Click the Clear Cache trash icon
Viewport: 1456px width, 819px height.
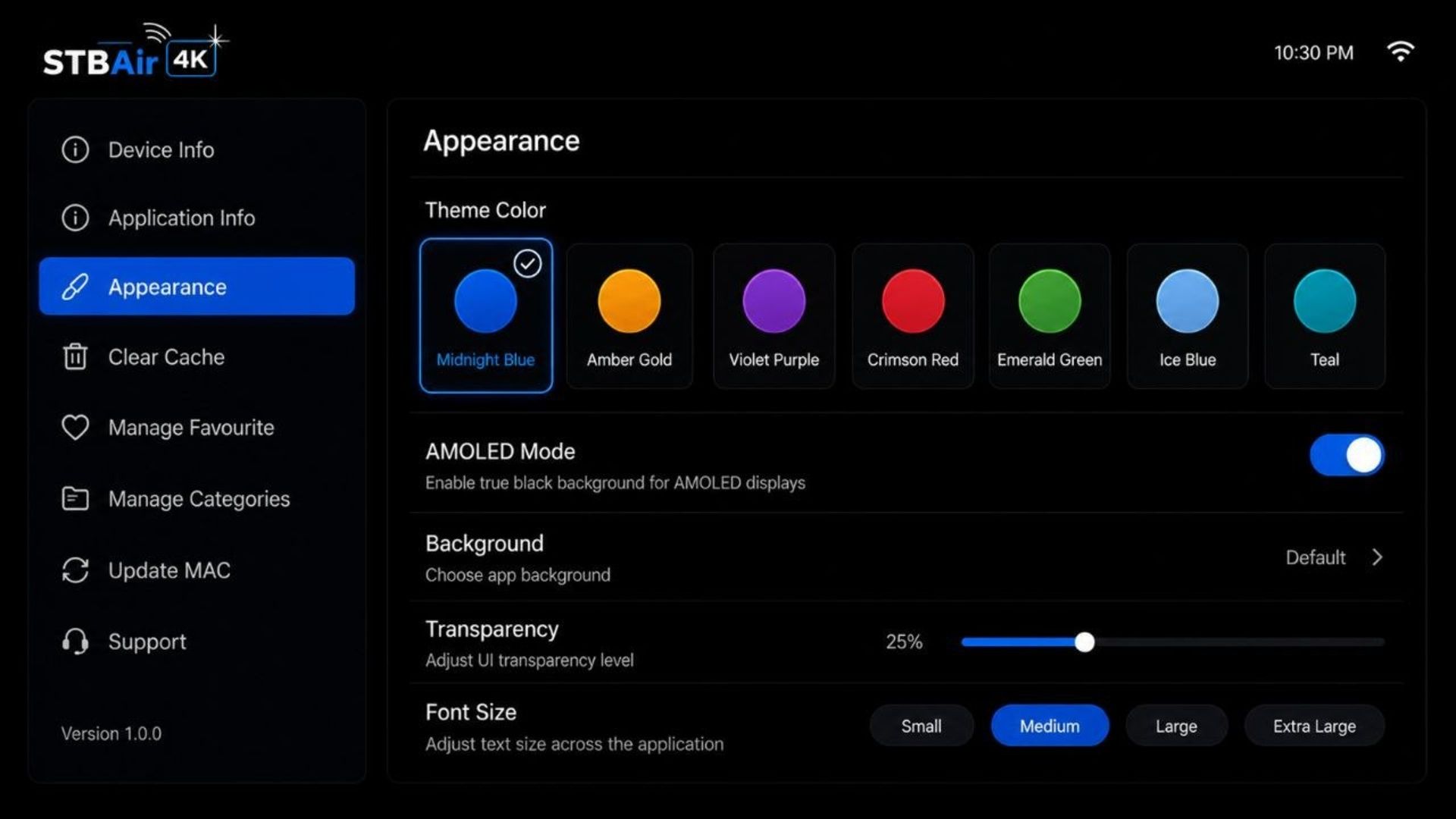[75, 356]
